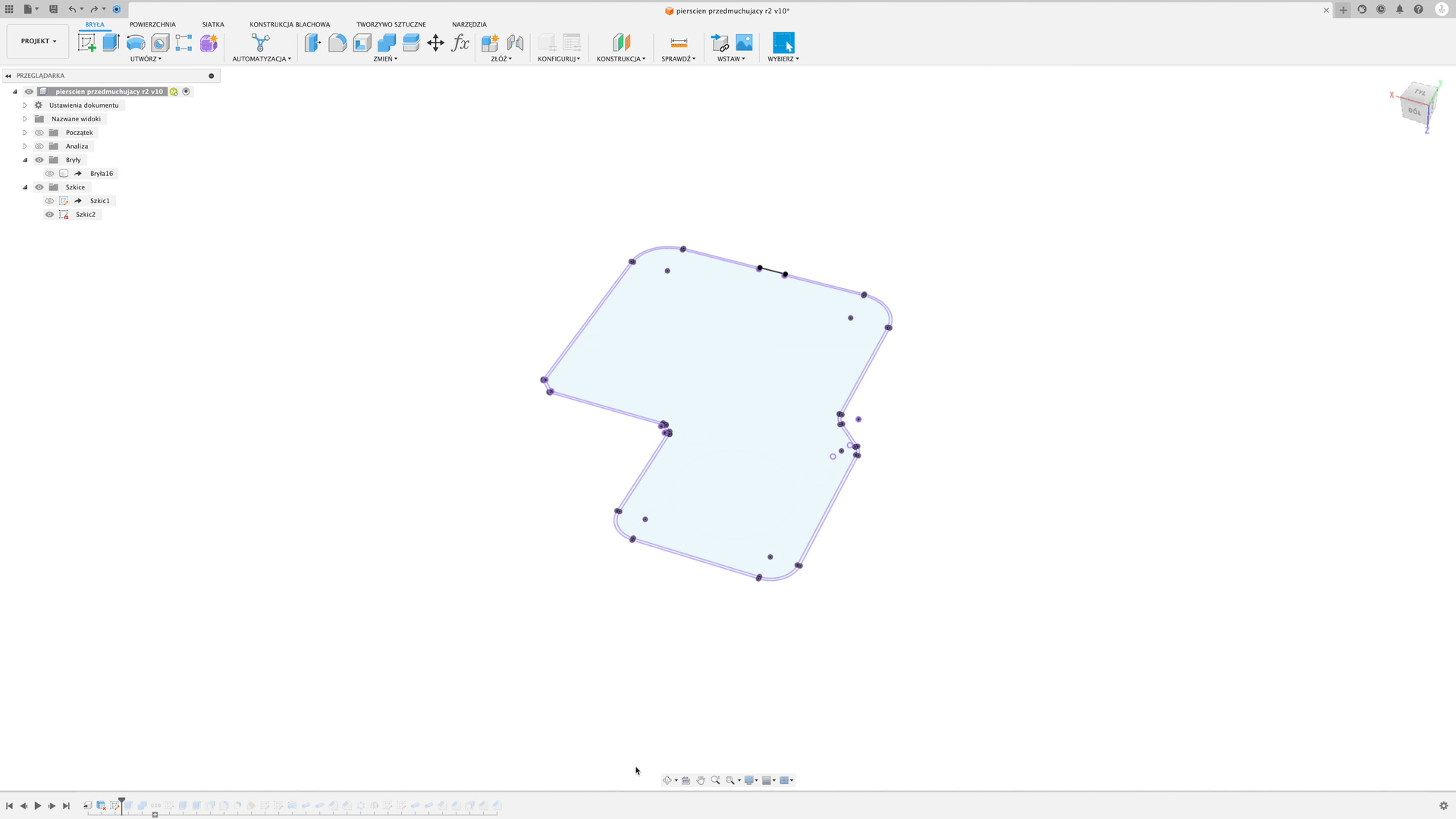
Task: Play the timeline
Action: point(38,806)
